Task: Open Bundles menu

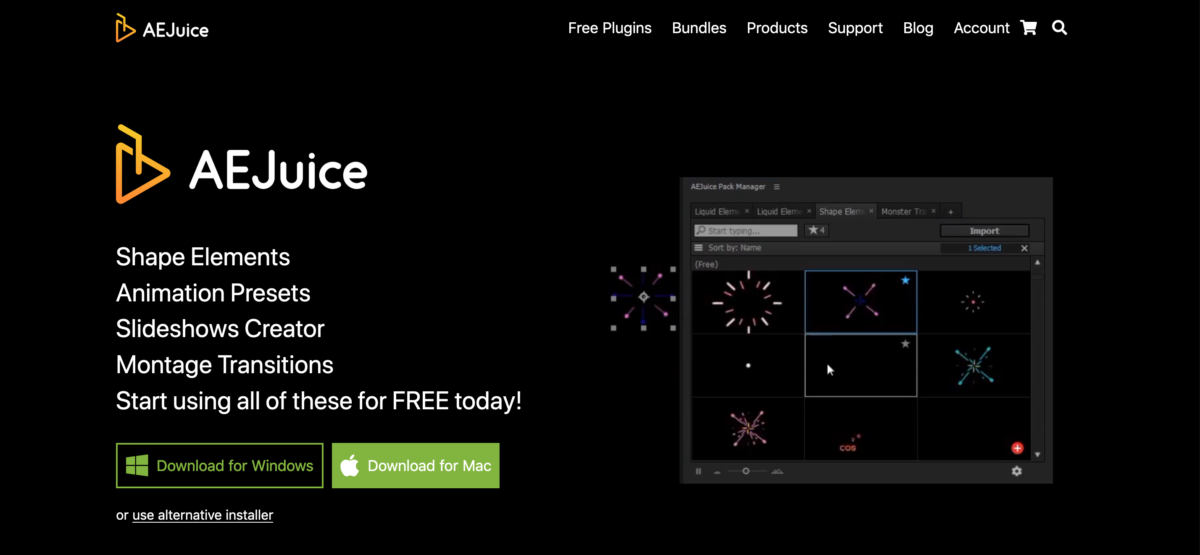Action: (x=699, y=28)
